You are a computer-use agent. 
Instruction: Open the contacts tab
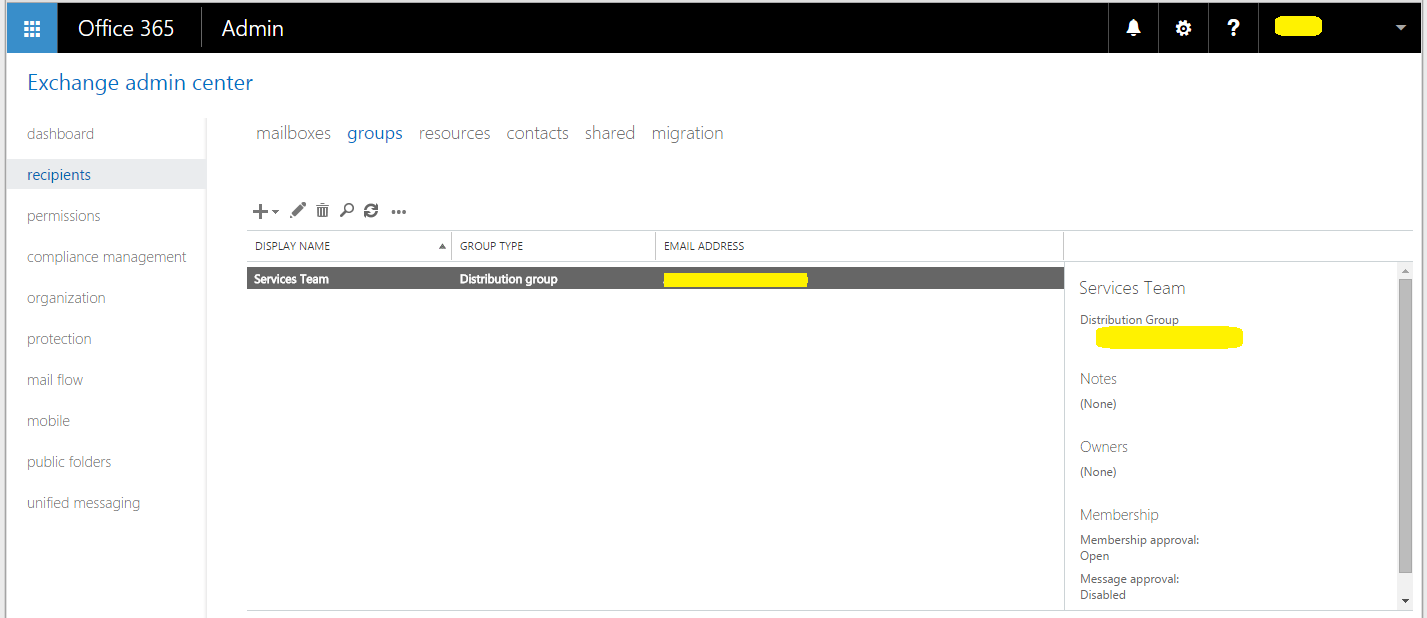click(x=537, y=132)
